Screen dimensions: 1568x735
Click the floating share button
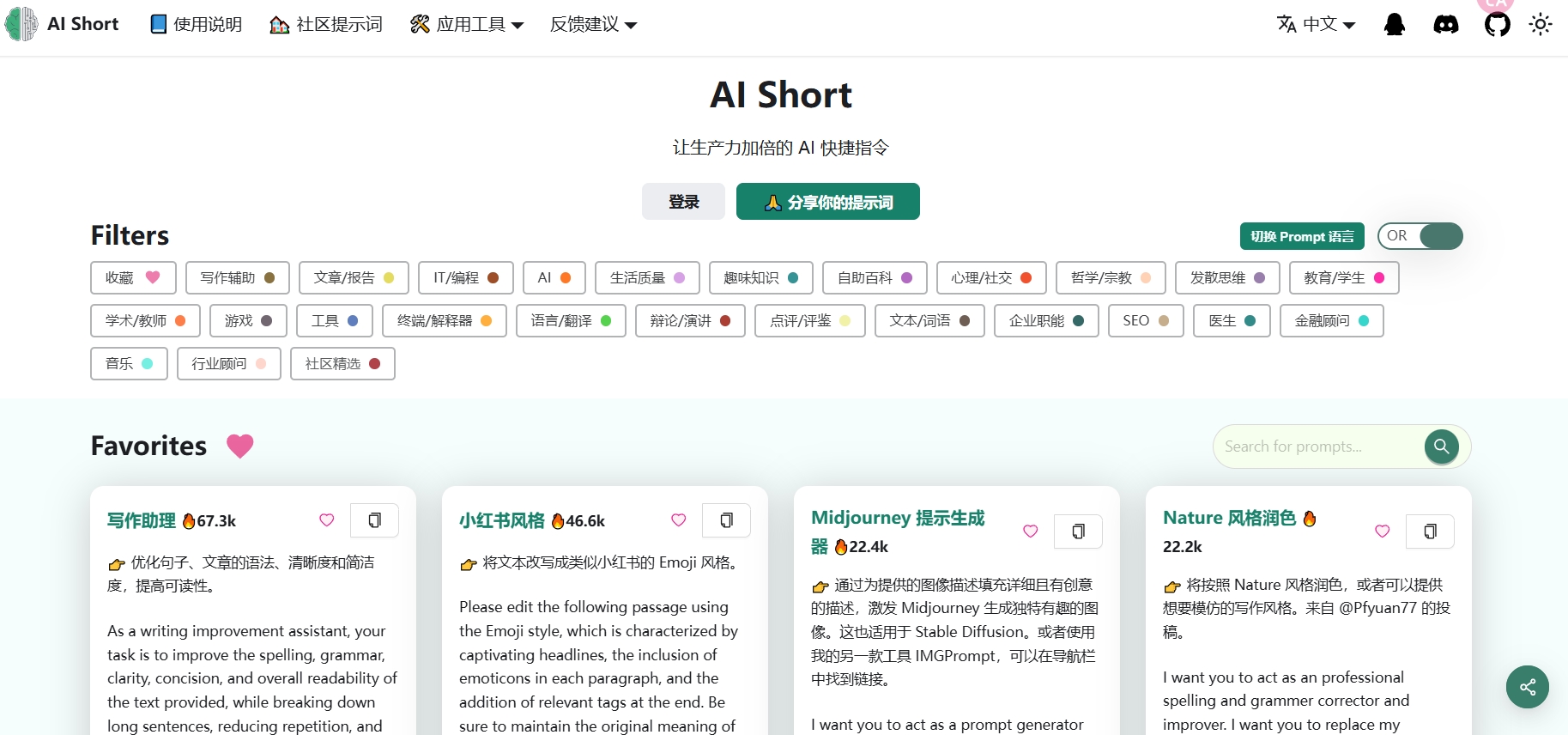point(1528,687)
